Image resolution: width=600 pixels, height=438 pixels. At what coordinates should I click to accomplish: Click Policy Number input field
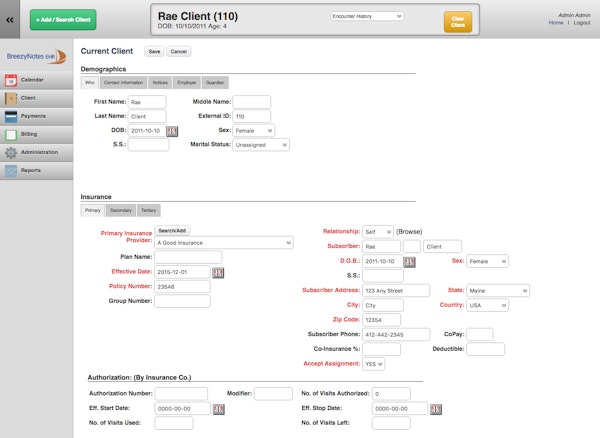[x=182, y=287]
